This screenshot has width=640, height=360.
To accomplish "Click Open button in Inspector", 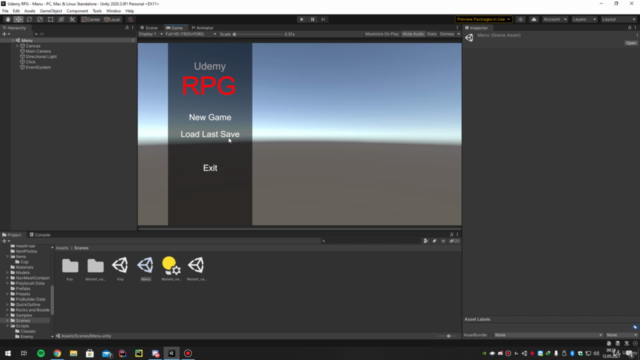I will point(631,43).
